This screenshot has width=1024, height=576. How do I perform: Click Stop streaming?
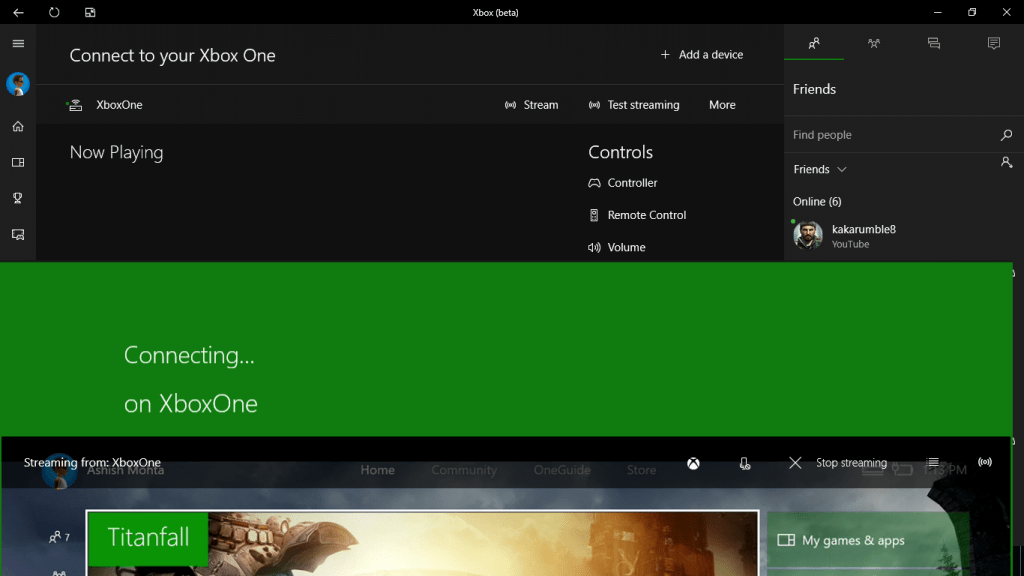tap(851, 463)
